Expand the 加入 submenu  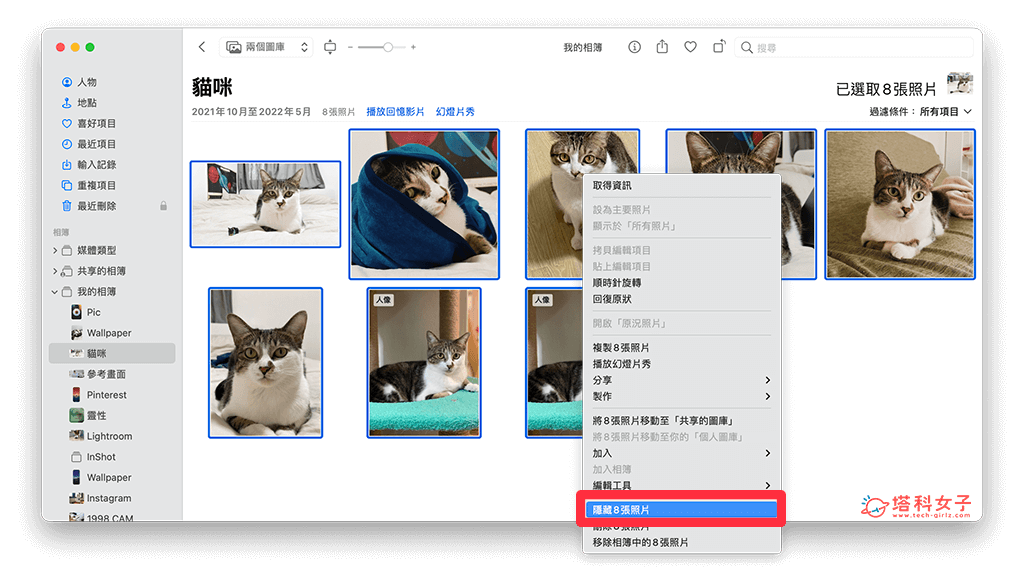(x=682, y=453)
